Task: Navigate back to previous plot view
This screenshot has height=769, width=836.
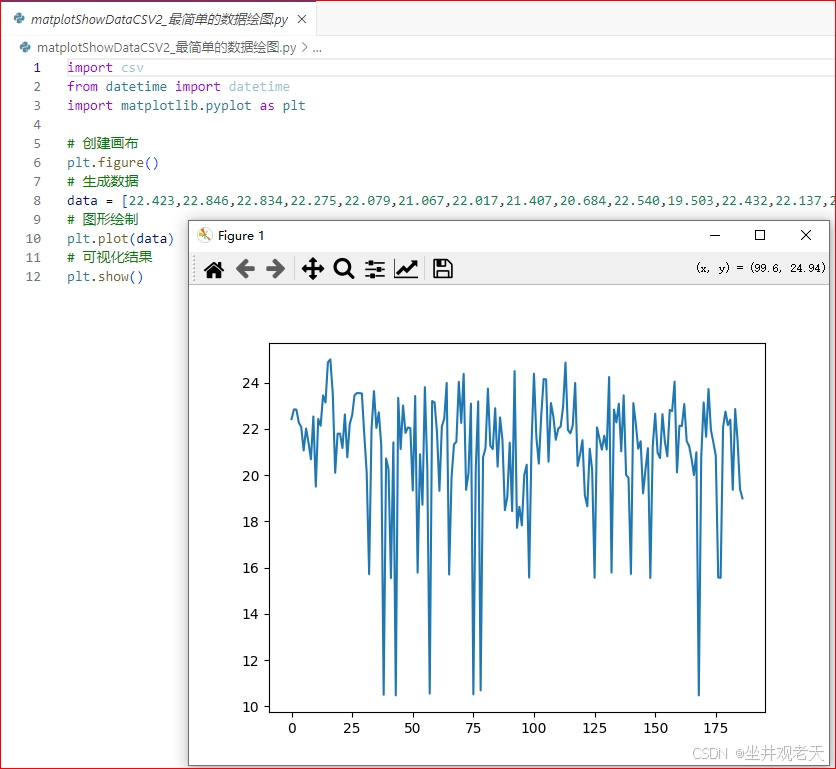Action: click(x=245, y=268)
